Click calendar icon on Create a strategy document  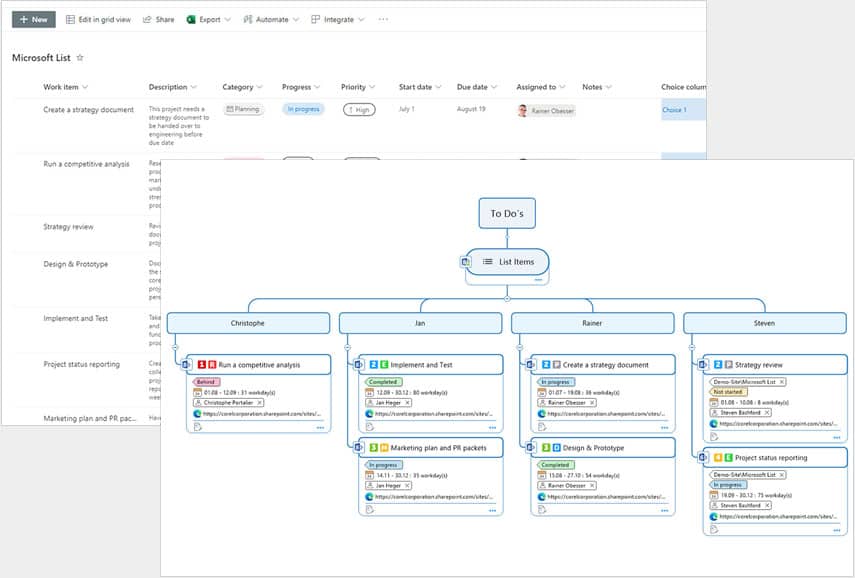(541, 392)
